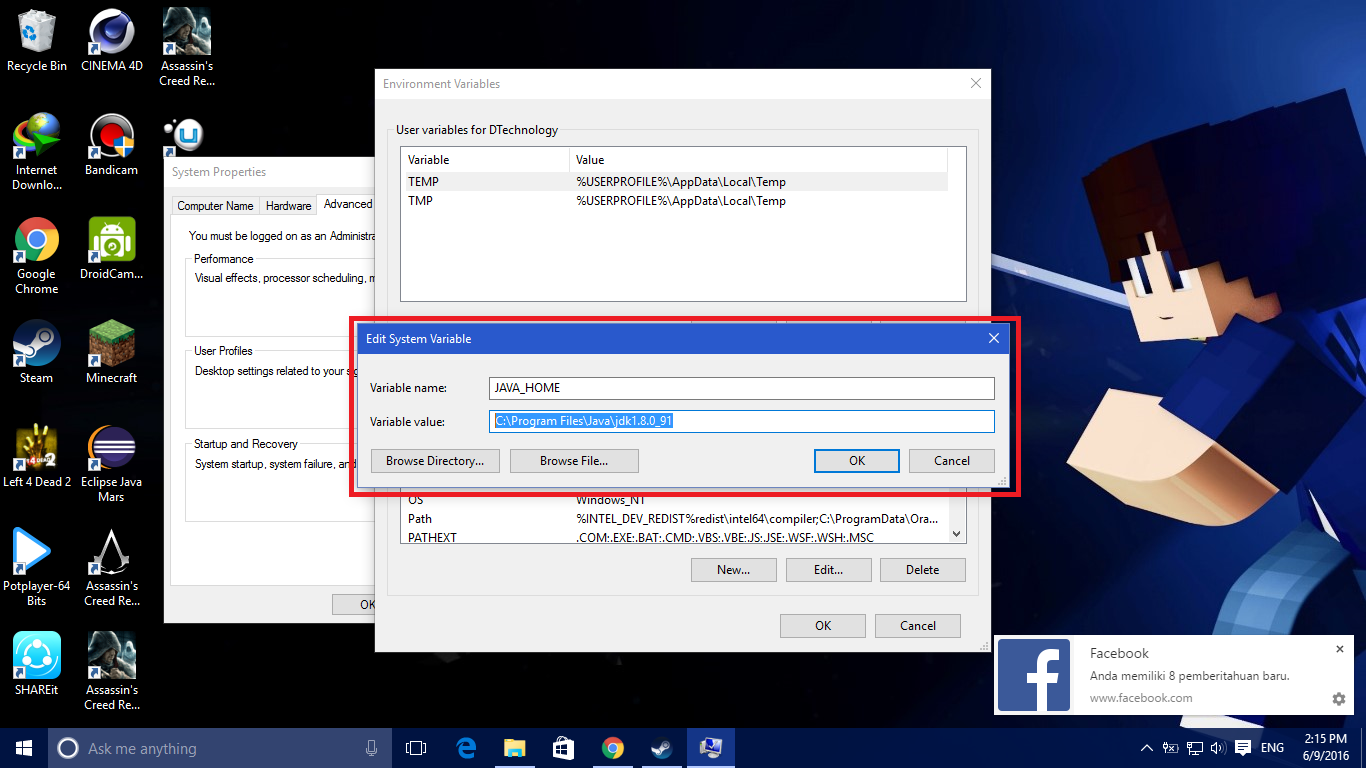The width and height of the screenshot is (1366, 768).
Task: Click the Variable column header
Action: coord(485,160)
